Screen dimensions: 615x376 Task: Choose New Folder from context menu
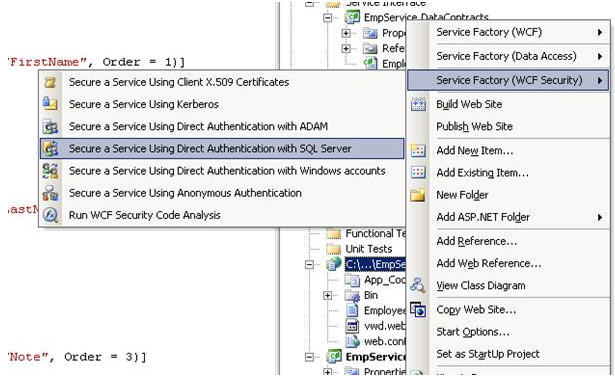click(x=508, y=195)
